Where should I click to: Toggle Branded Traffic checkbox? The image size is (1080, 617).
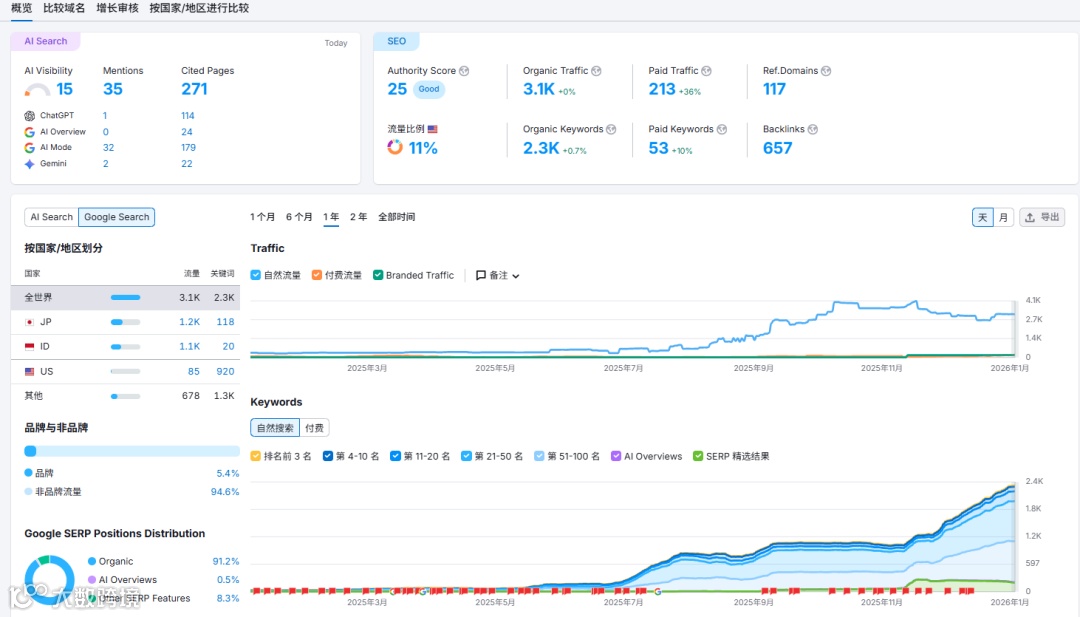378,275
